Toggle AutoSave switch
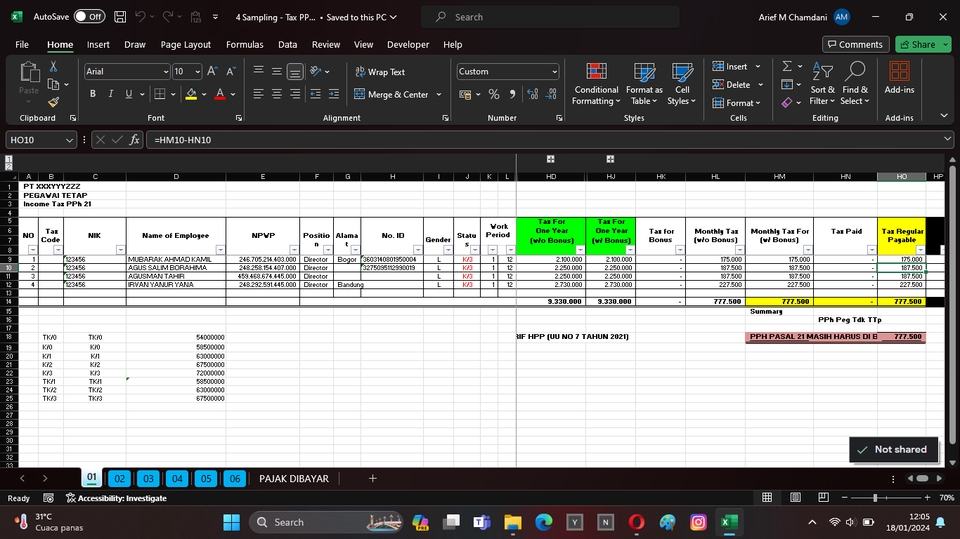The height and width of the screenshot is (539, 960). click(89, 17)
